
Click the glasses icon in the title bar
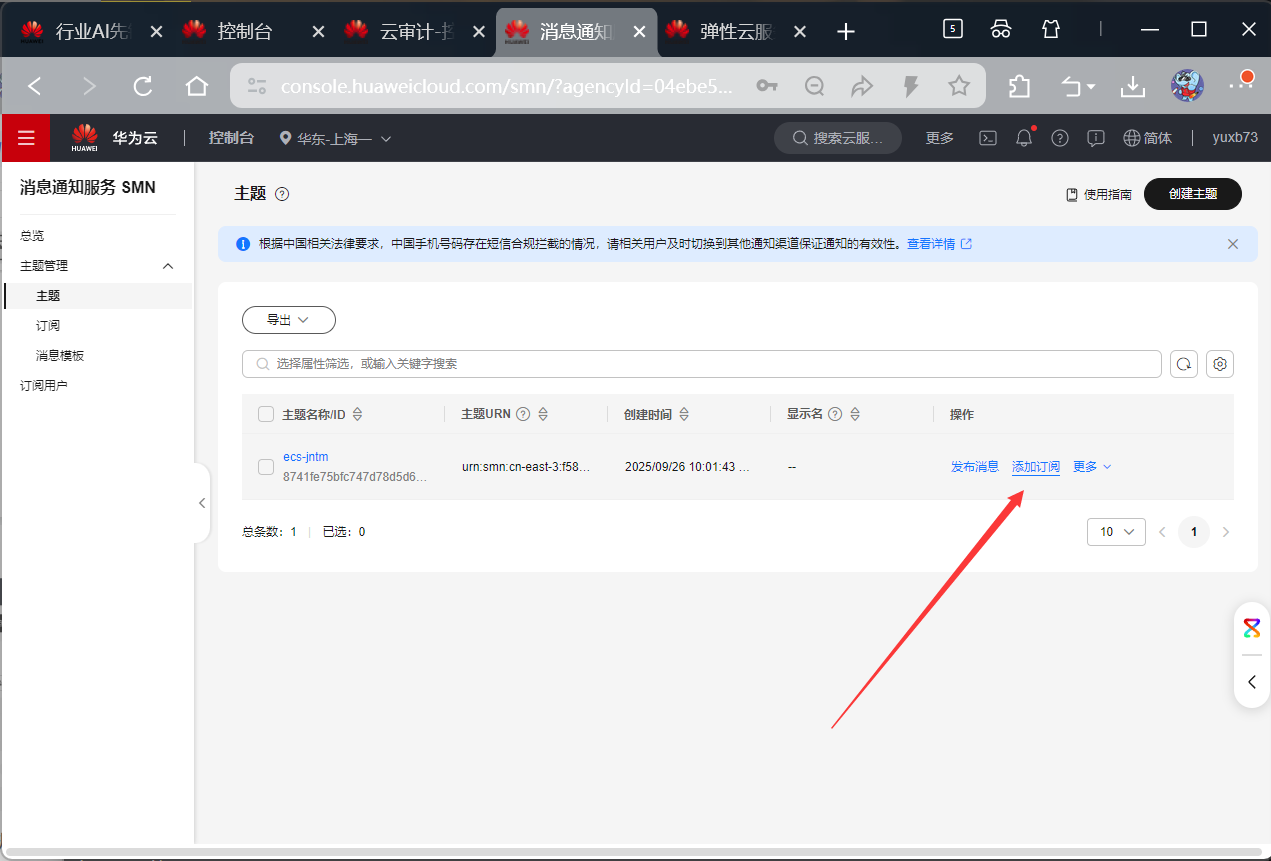(x=1001, y=30)
